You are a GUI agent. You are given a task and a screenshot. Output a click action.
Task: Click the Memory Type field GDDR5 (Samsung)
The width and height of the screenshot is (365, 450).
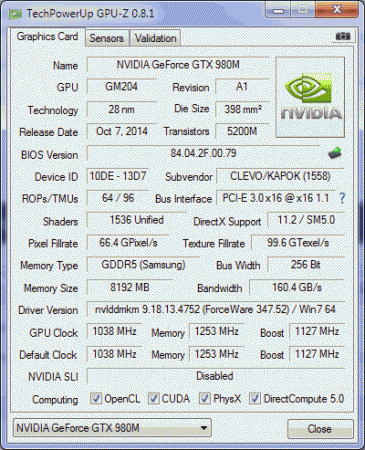[x=143, y=265]
